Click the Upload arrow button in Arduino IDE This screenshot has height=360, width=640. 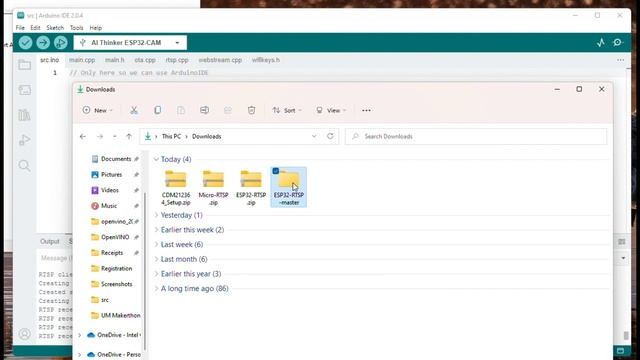[43, 42]
